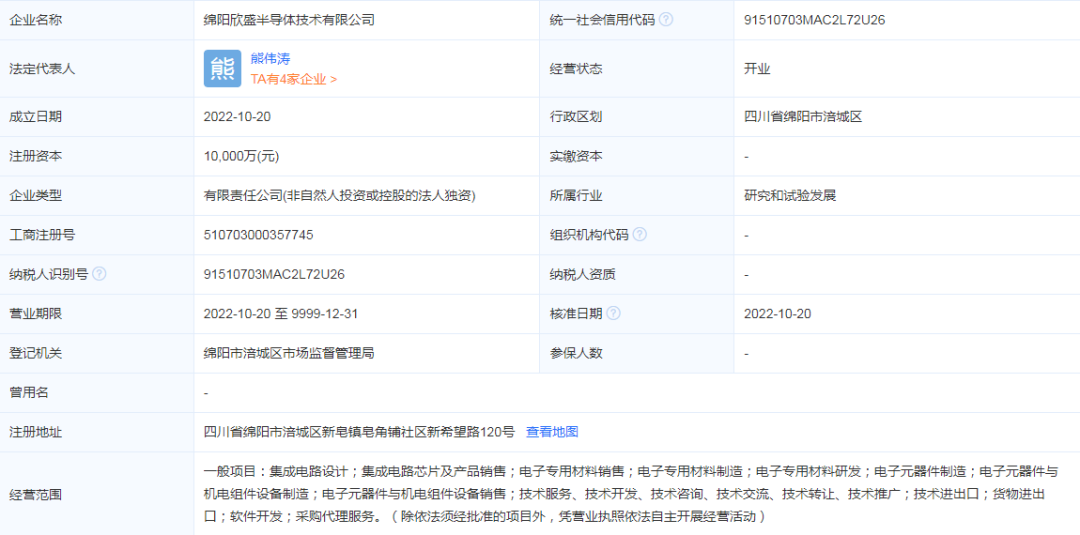Click the help icon beside 组织机构代码

[x=639, y=235]
